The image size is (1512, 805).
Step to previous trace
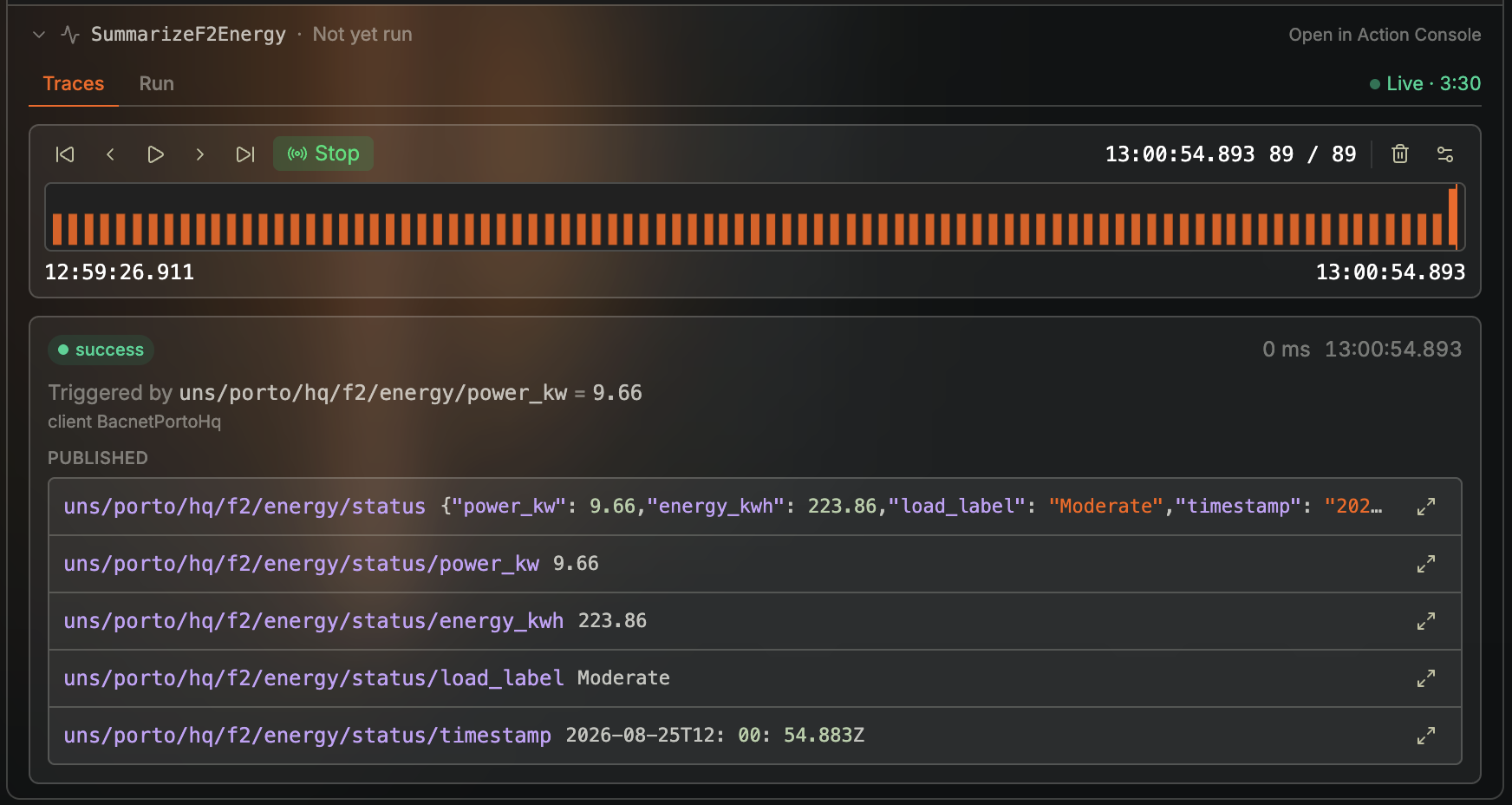(x=110, y=154)
